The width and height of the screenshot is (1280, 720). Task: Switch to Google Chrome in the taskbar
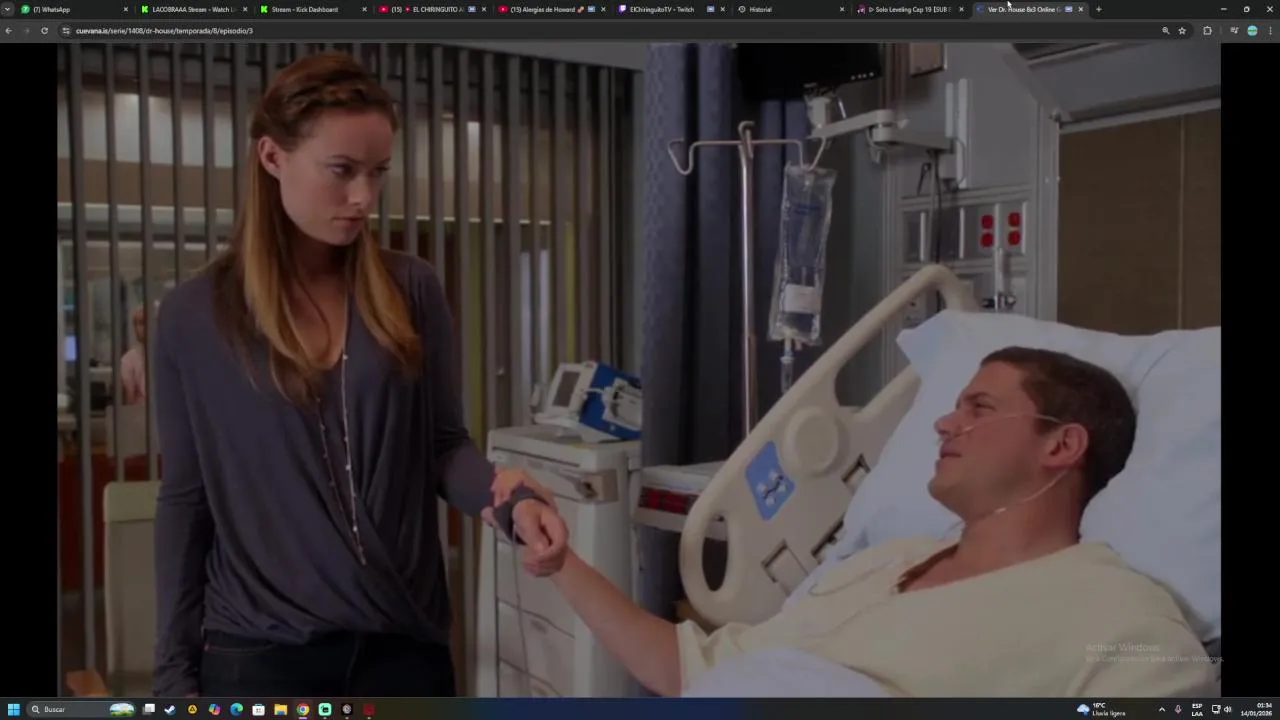coord(303,709)
